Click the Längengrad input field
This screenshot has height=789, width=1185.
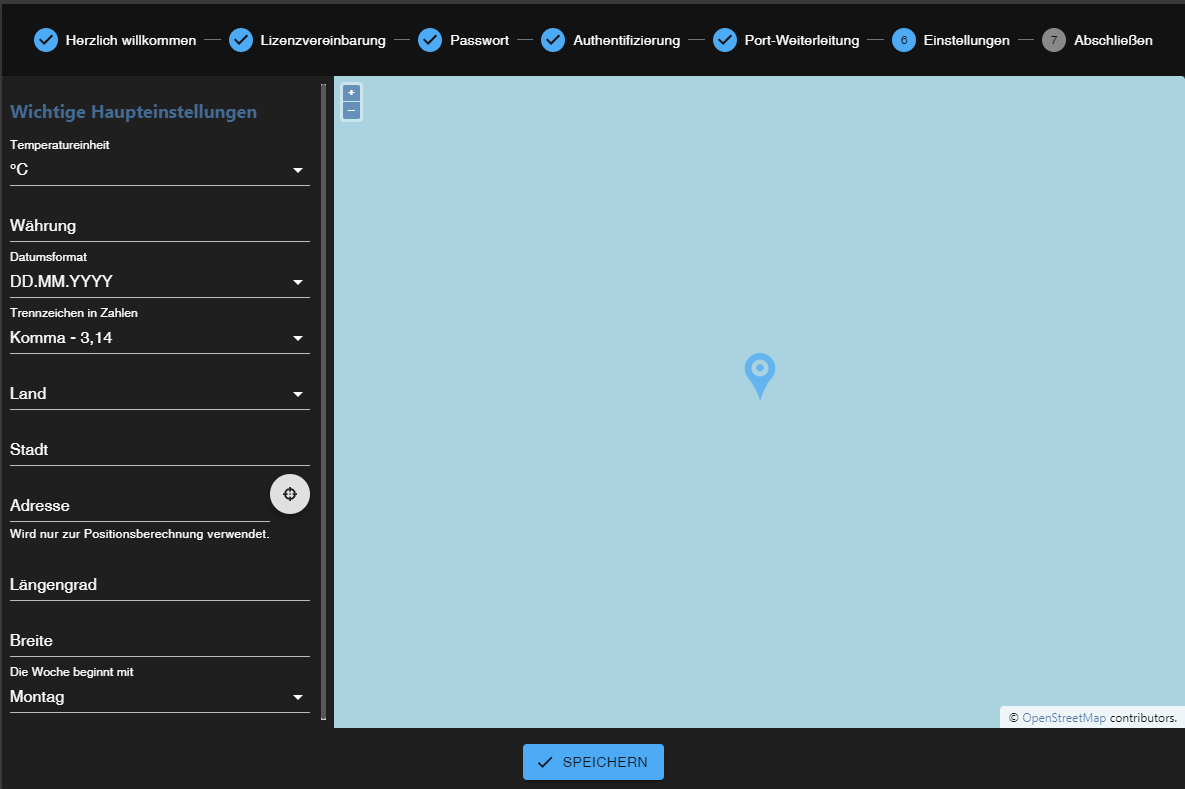[159, 585]
